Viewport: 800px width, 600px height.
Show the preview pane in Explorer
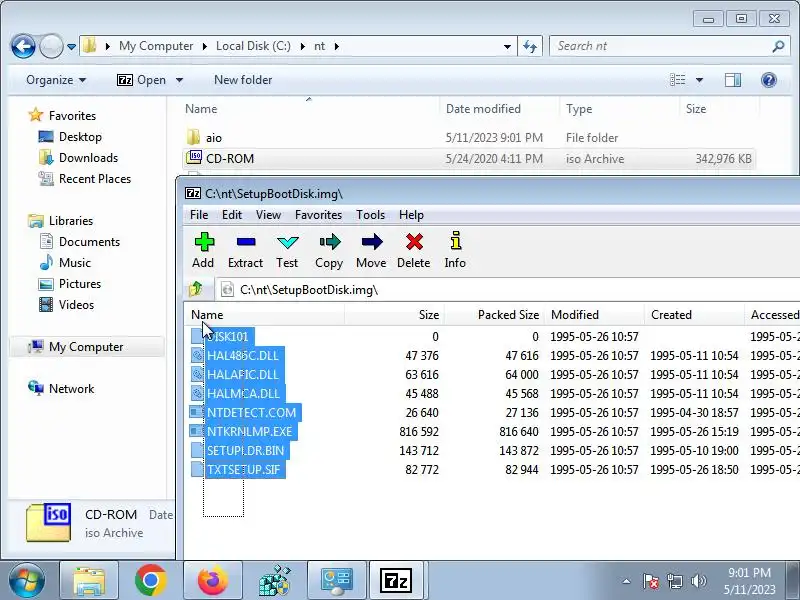[x=733, y=80]
